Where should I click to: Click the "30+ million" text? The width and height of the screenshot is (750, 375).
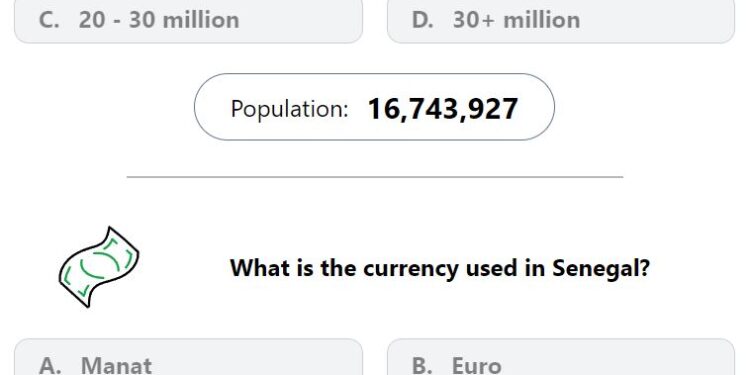click(x=516, y=20)
